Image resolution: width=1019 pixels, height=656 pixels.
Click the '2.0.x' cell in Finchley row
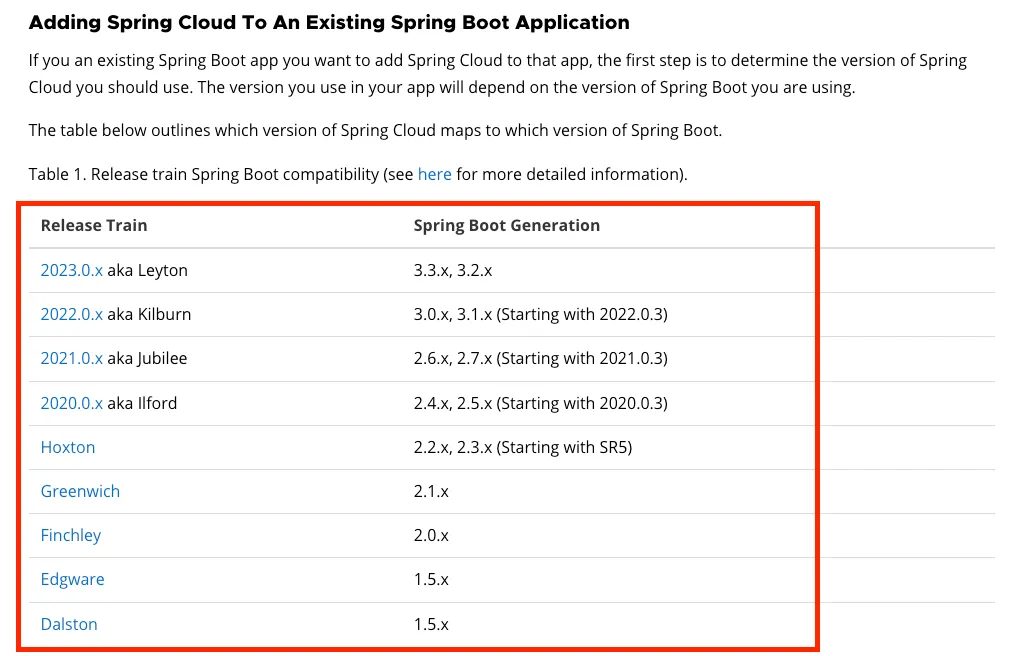tap(431, 535)
